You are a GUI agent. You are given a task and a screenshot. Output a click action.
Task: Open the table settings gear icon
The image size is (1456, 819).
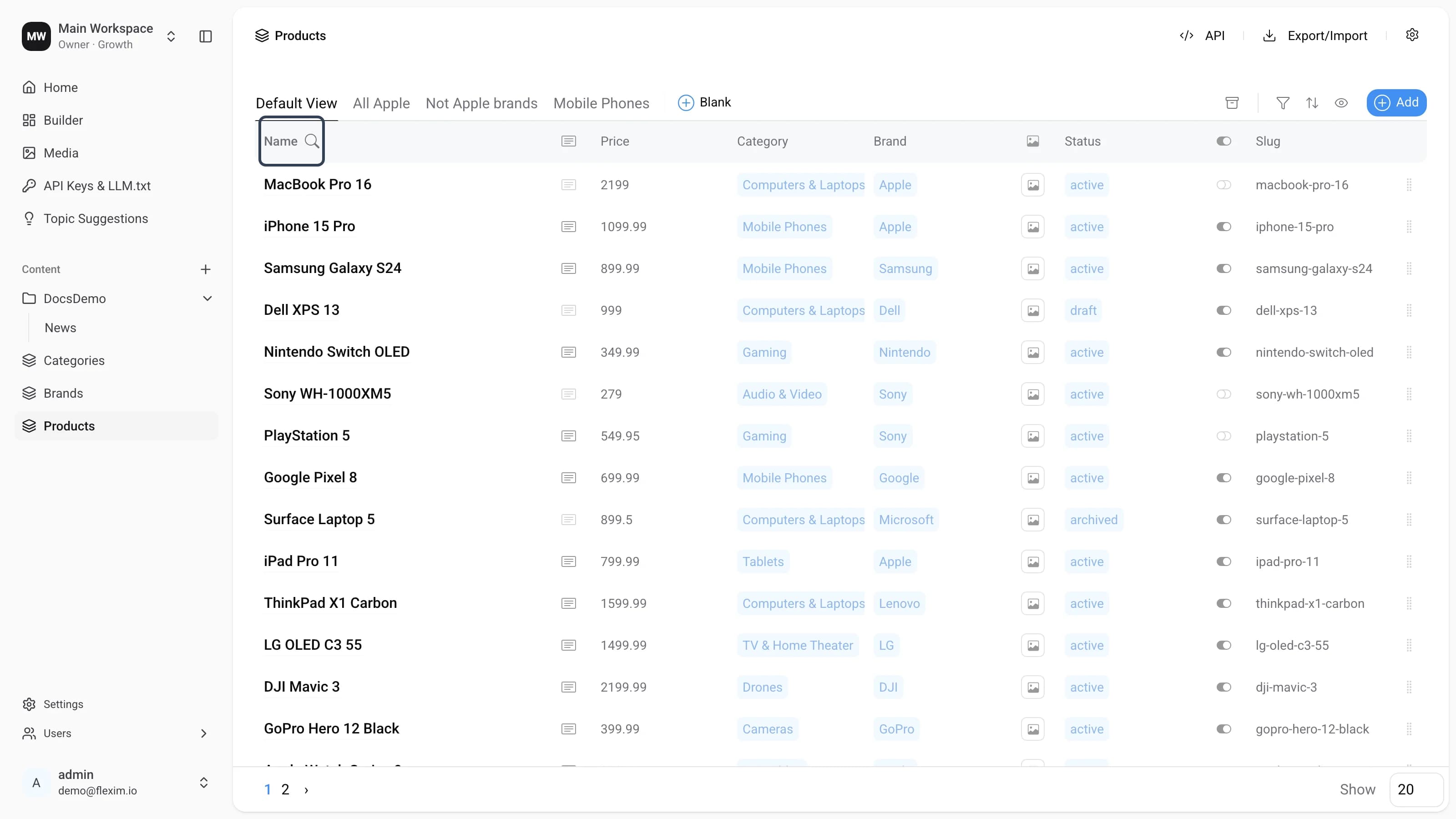[x=1412, y=35]
